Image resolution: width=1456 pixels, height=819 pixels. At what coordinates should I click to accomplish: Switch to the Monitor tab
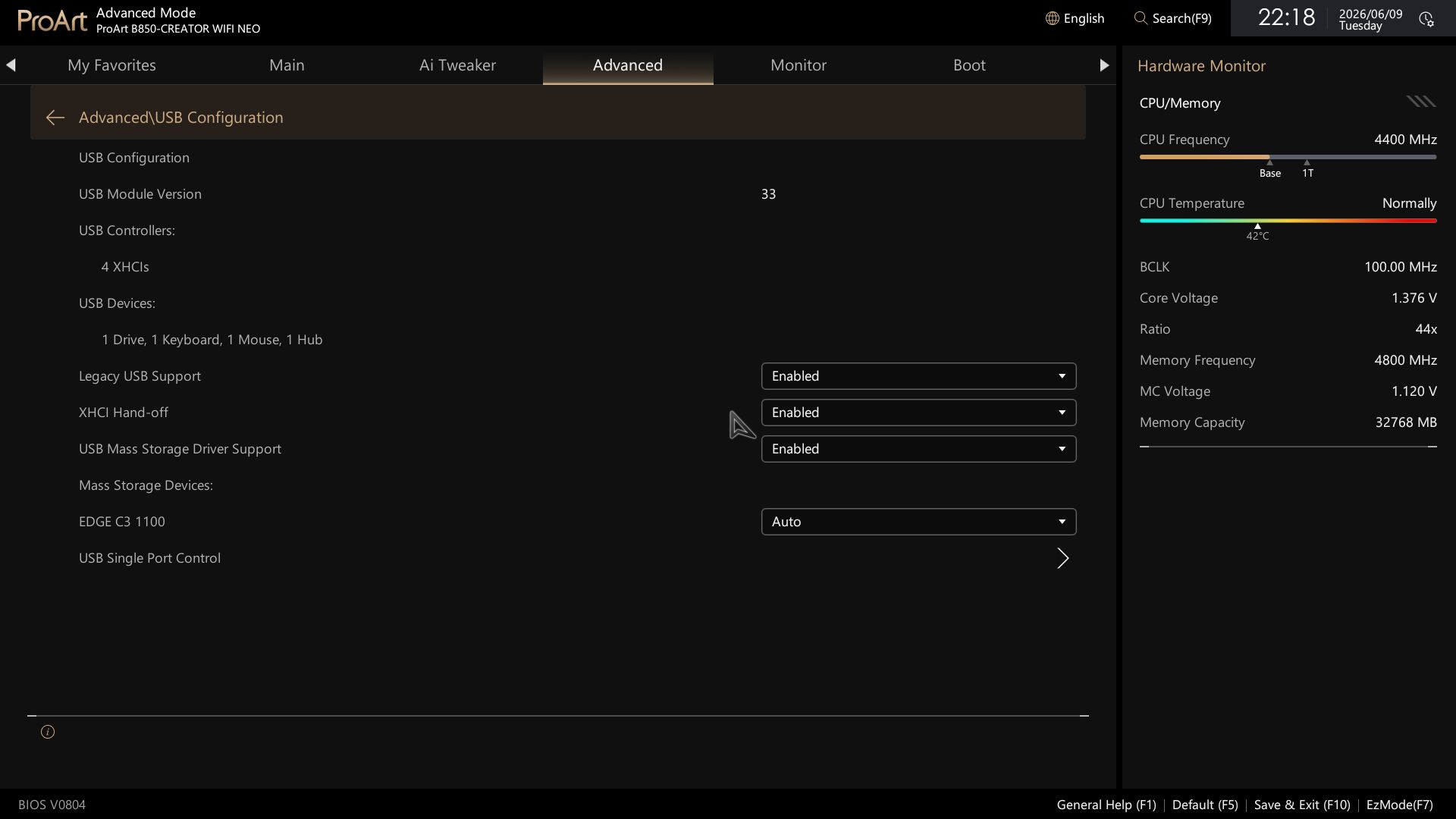799,65
